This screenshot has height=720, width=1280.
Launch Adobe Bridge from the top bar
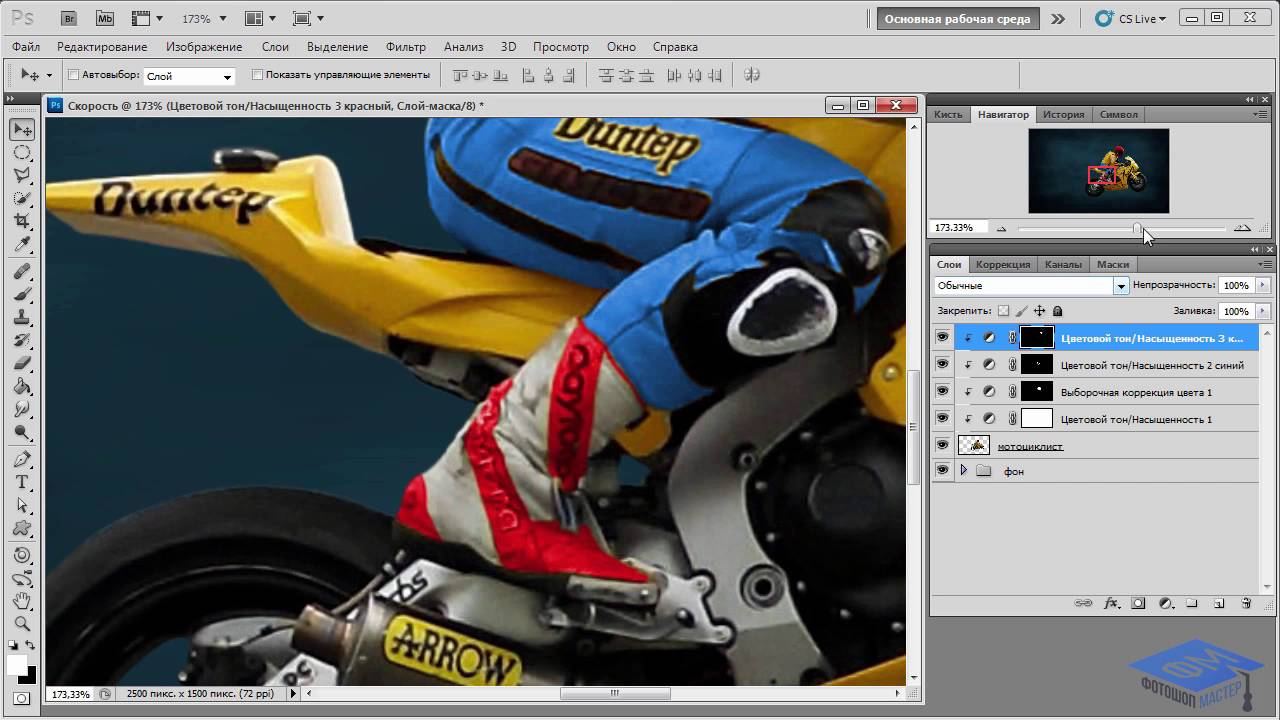tap(69, 18)
